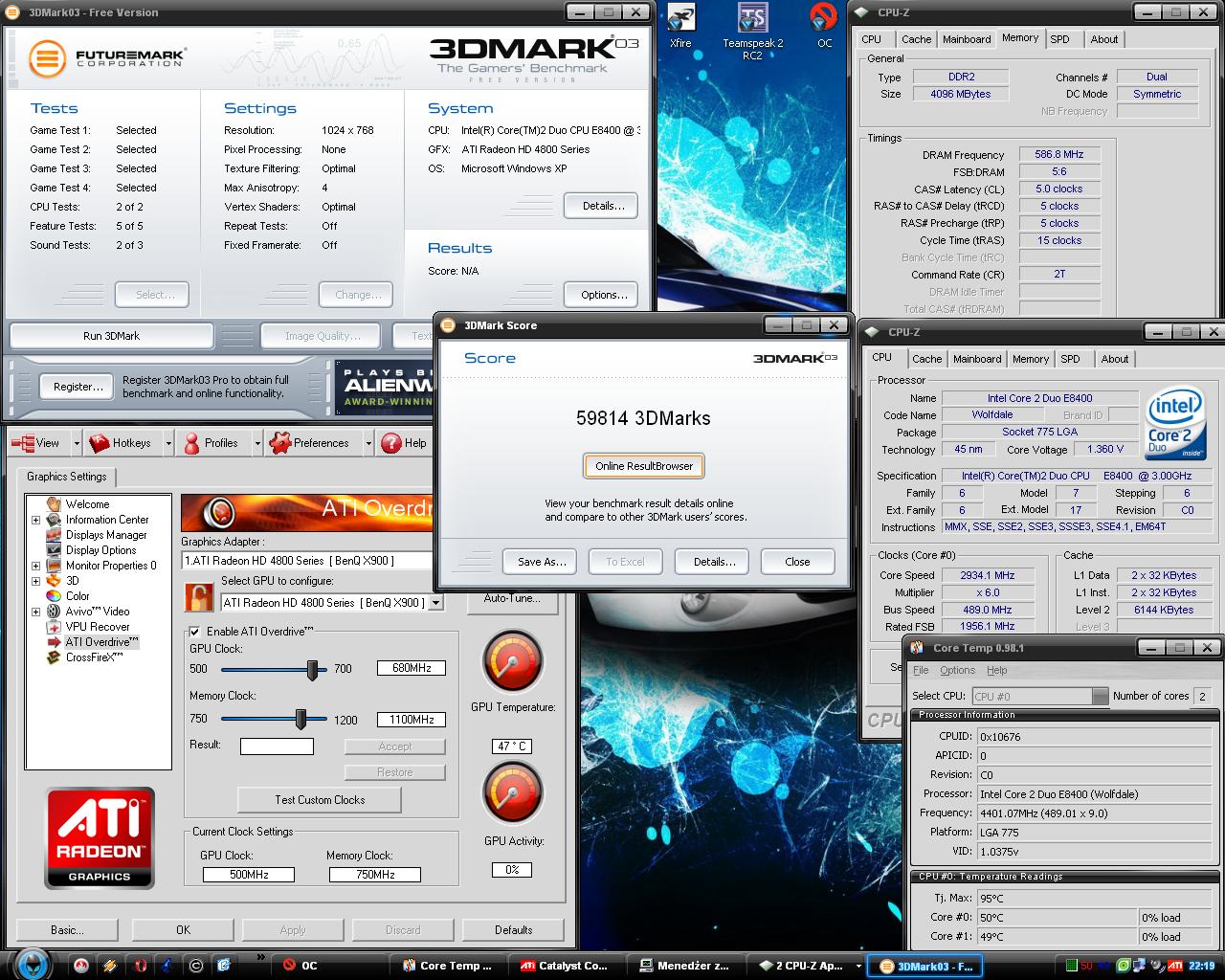1225x980 pixels.
Task: Switch to the SPD tab in the top CPU-Z window
Action: (1059, 39)
